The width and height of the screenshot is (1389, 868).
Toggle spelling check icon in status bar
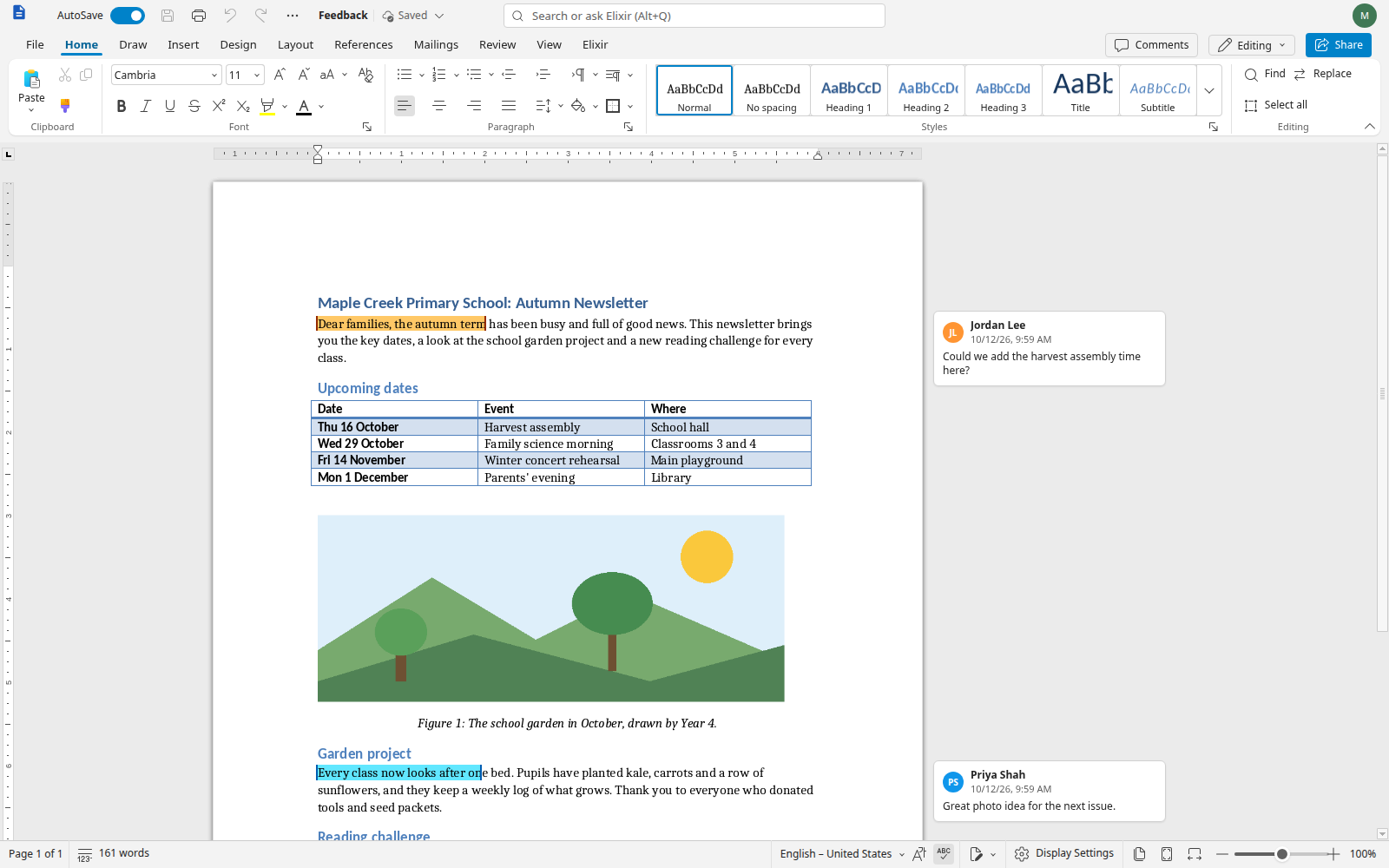944,854
